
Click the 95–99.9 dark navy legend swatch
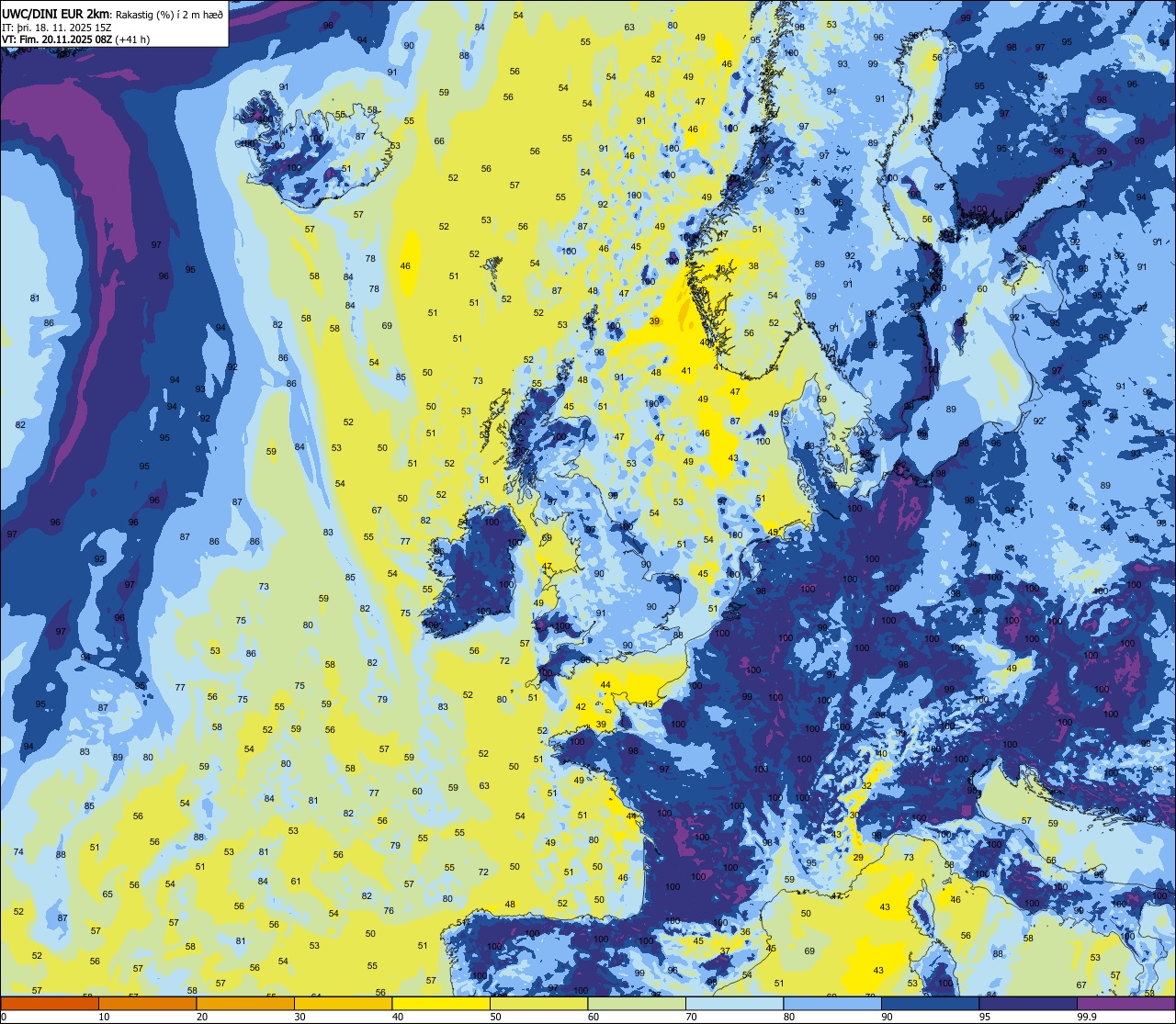coord(1028,1003)
